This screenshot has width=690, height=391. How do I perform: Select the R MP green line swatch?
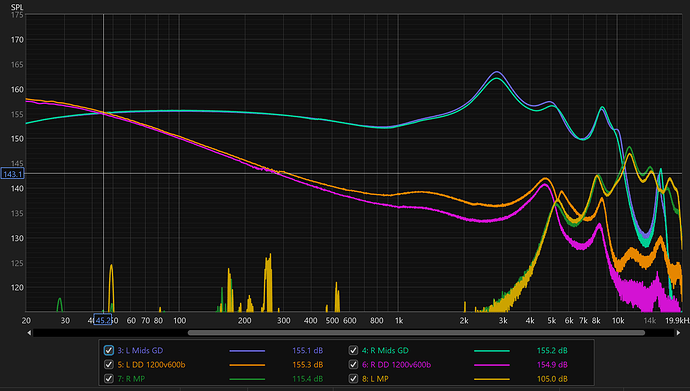[x=247, y=379]
